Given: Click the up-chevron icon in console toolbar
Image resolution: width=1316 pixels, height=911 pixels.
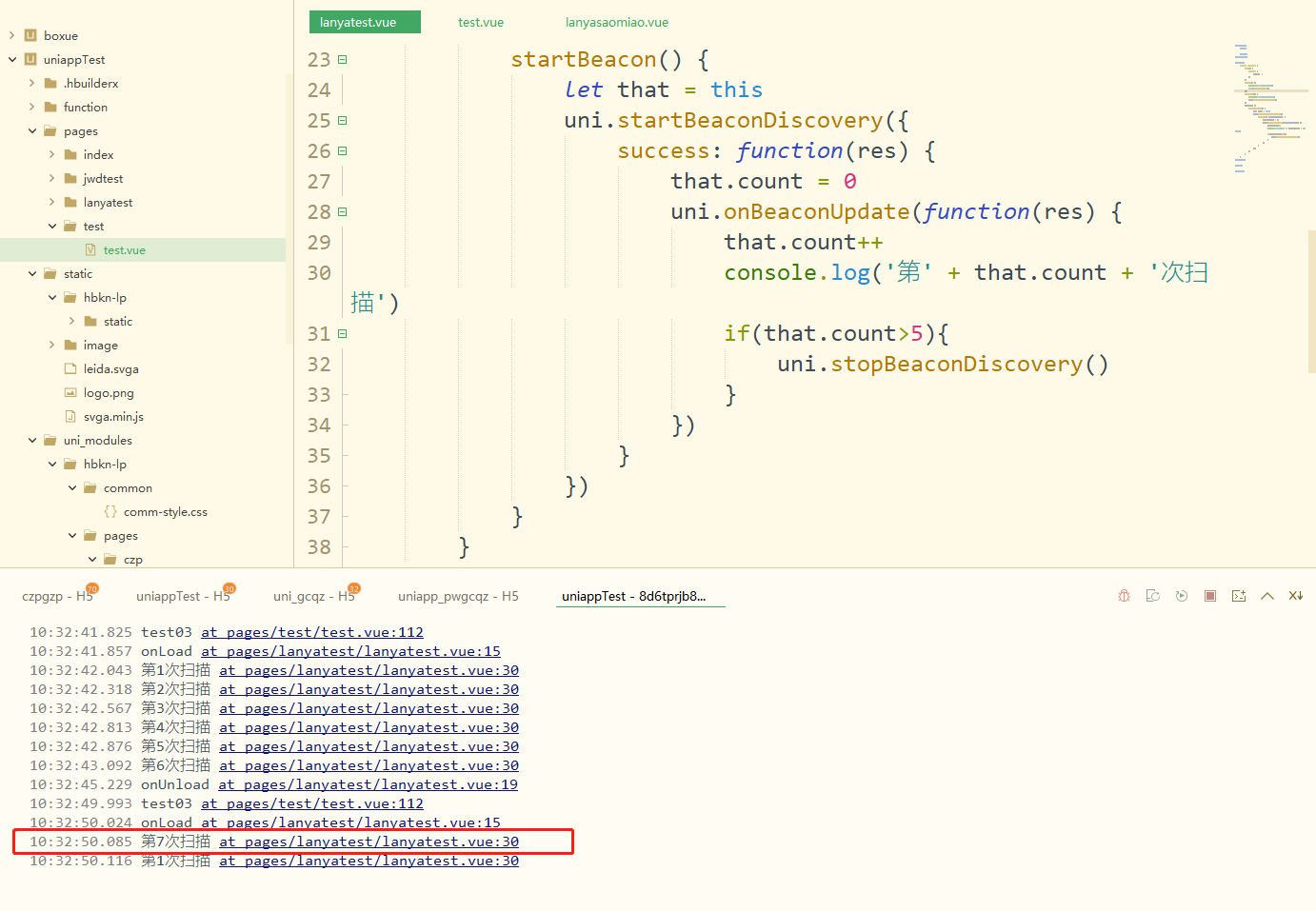Looking at the screenshot, I should 1267,596.
